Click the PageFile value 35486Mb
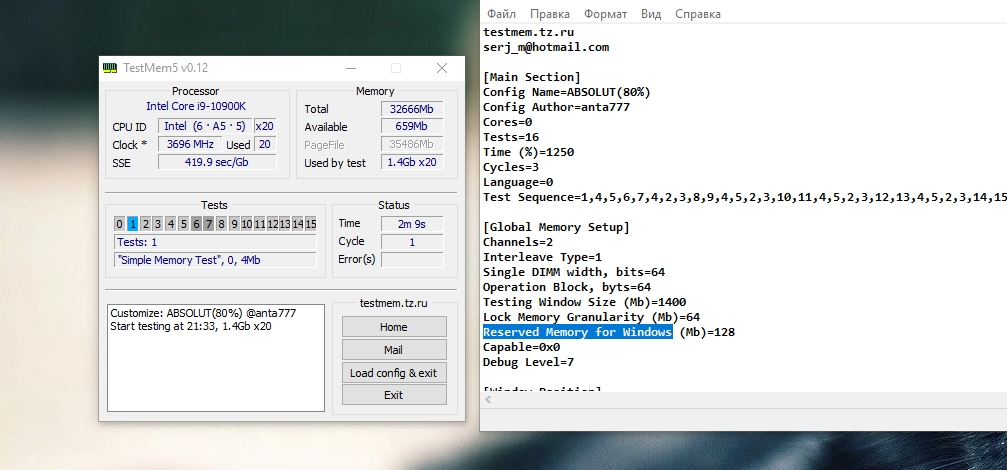 coord(412,144)
